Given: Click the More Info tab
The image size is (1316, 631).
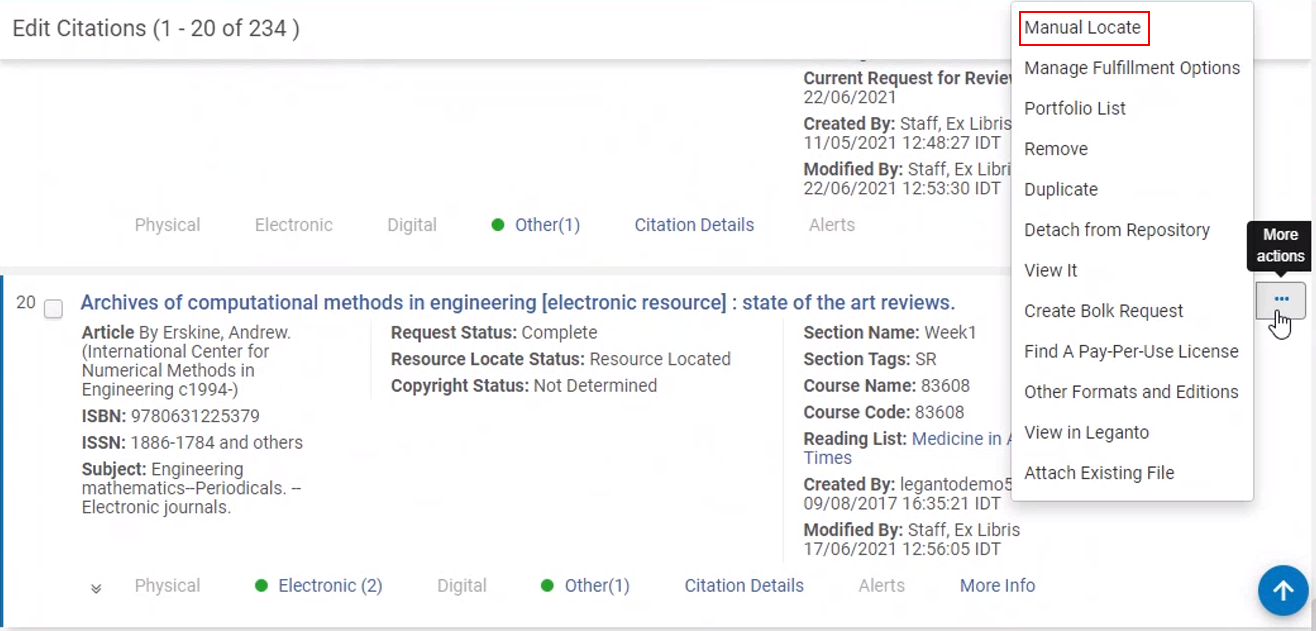Looking at the screenshot, I should [x=997, y=586].
